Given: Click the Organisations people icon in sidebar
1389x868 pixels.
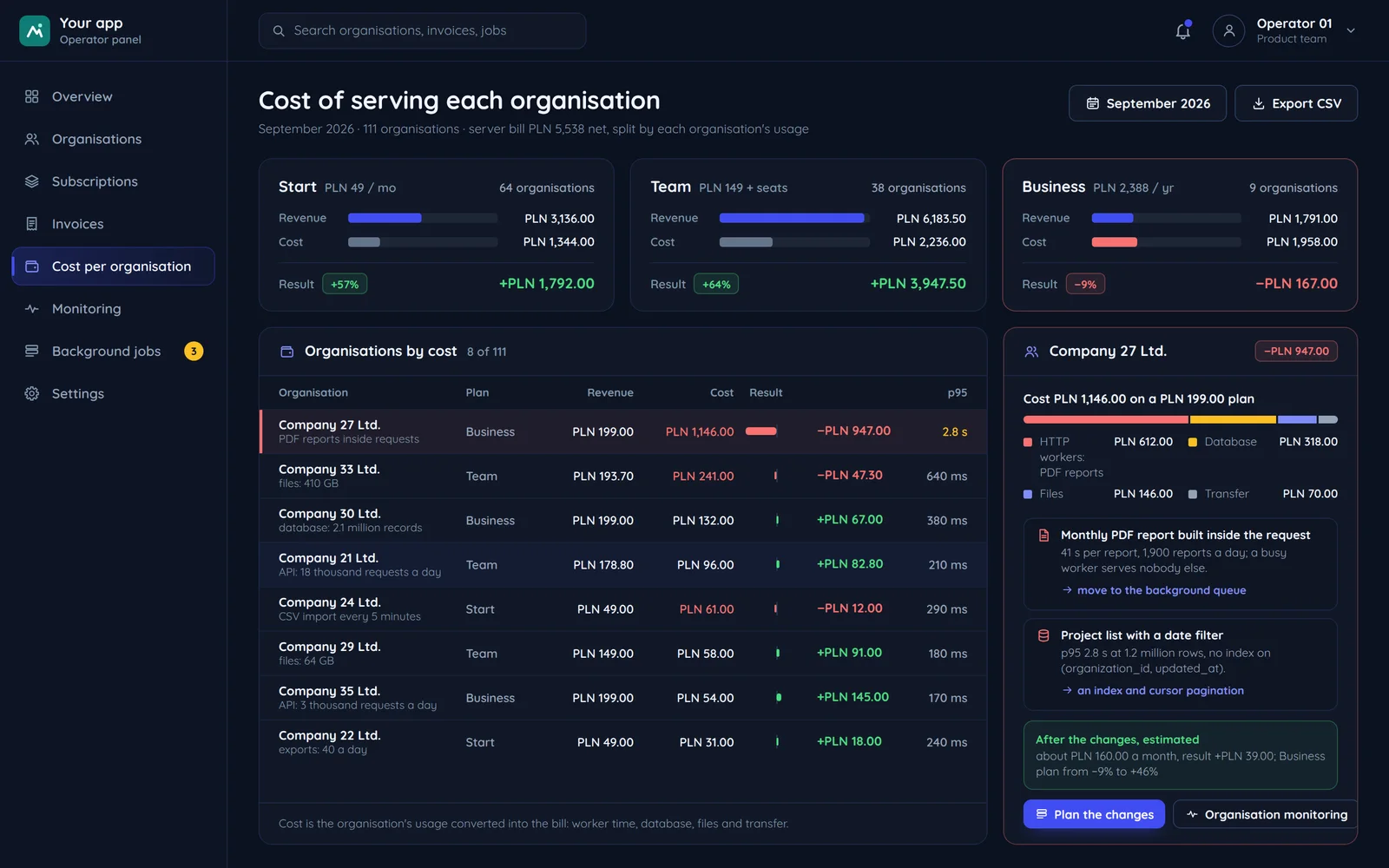Looking at the screenshot, I should tap(32, 139).
